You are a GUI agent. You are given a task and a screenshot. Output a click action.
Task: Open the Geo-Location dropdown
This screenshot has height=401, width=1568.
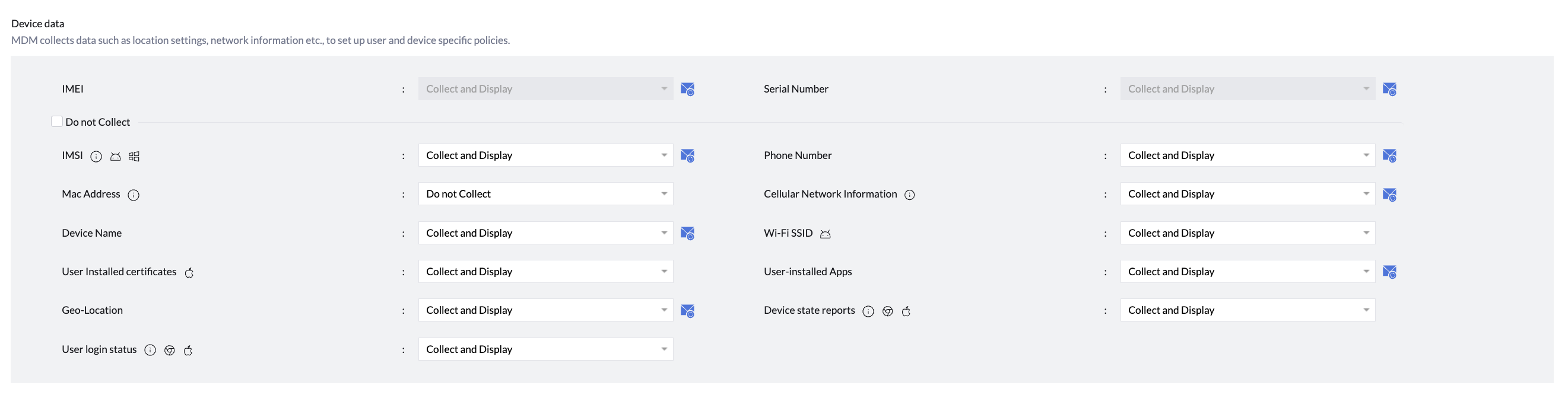point(545,310)
